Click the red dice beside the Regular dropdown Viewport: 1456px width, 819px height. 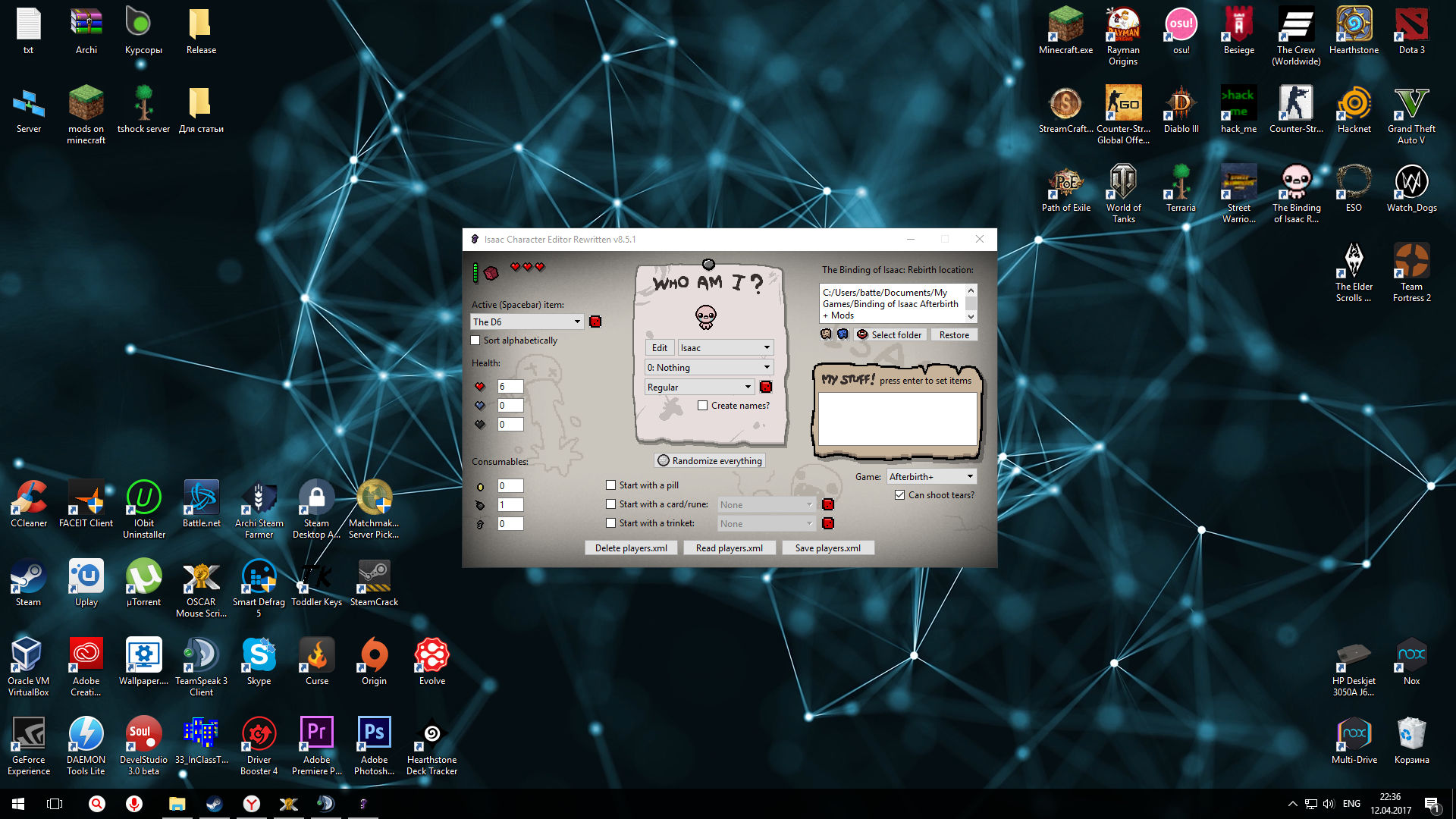(766, 387)
